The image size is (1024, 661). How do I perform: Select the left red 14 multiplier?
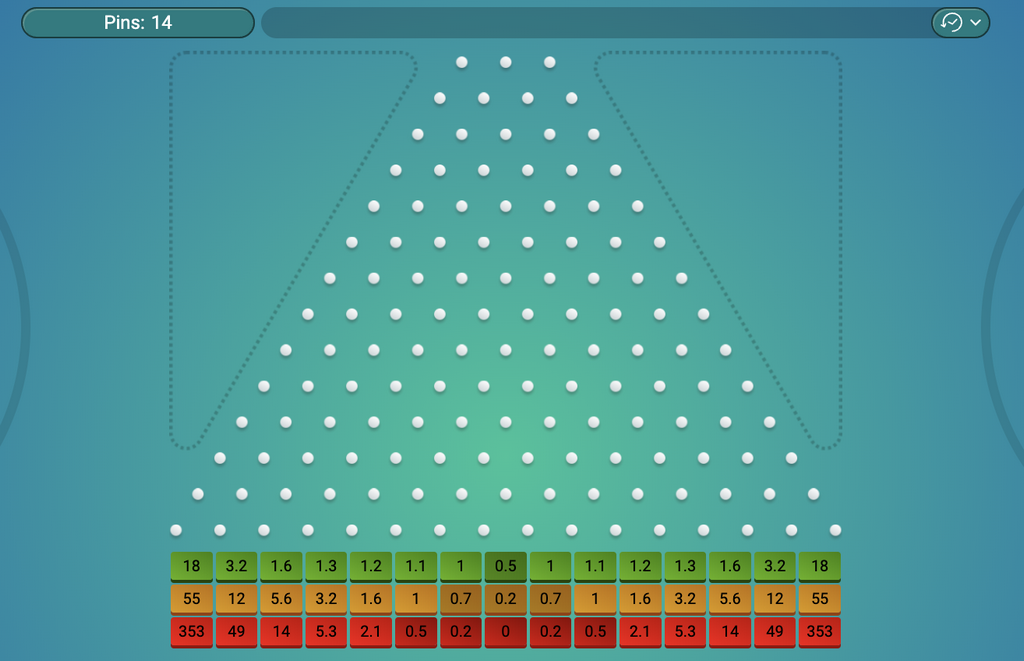281,632
